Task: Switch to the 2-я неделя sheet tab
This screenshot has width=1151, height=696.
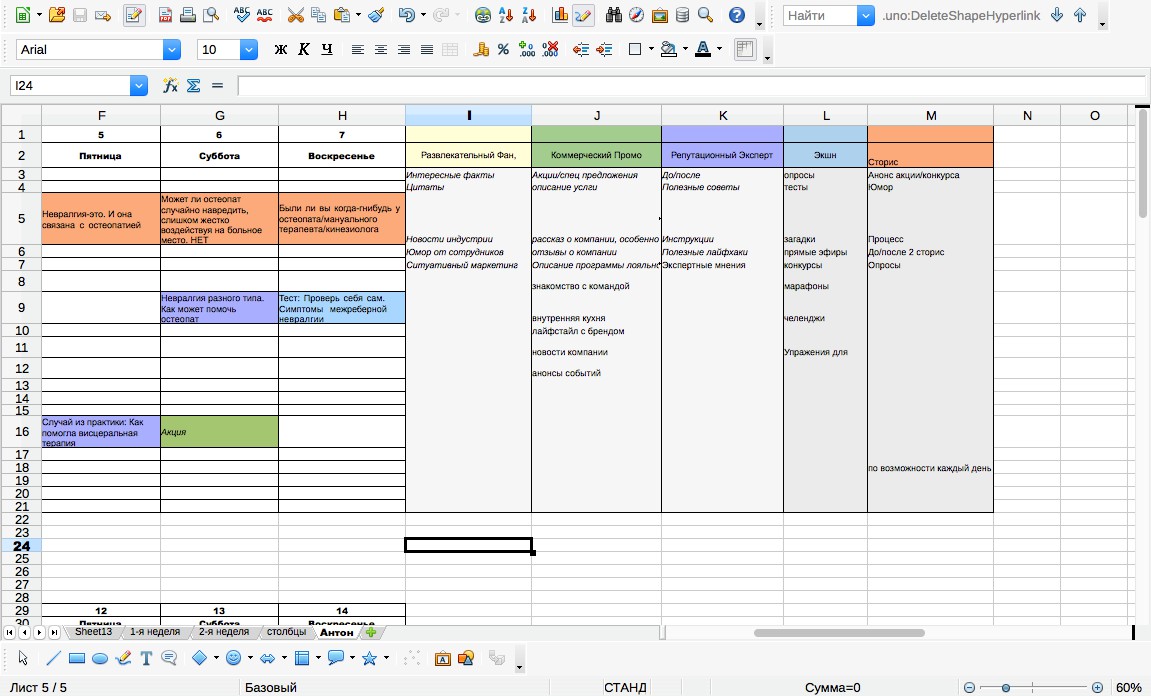Action: click(x=224, y=631)
